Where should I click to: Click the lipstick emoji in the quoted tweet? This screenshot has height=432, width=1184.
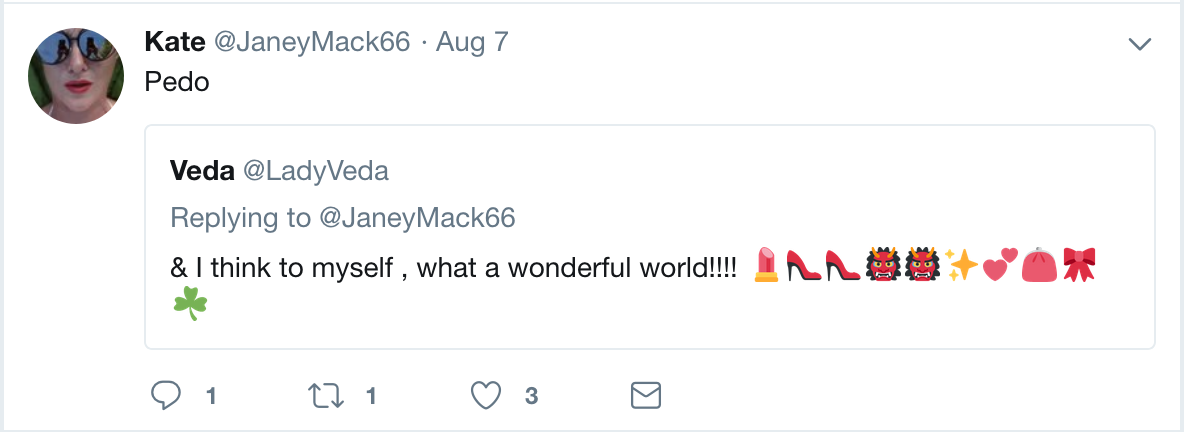(766, 265)
